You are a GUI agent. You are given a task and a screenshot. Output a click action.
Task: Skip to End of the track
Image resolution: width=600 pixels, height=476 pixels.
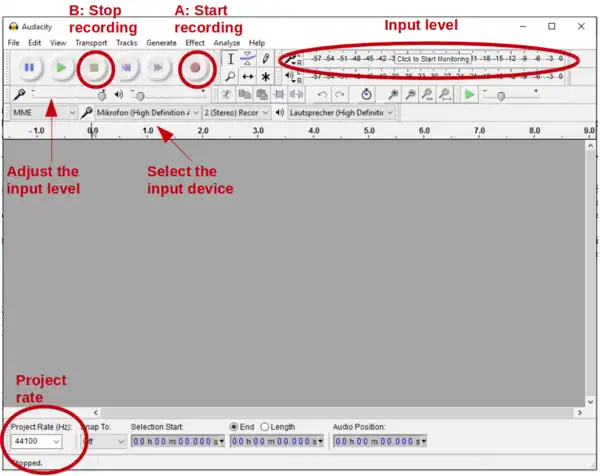(x=158, y=68)
